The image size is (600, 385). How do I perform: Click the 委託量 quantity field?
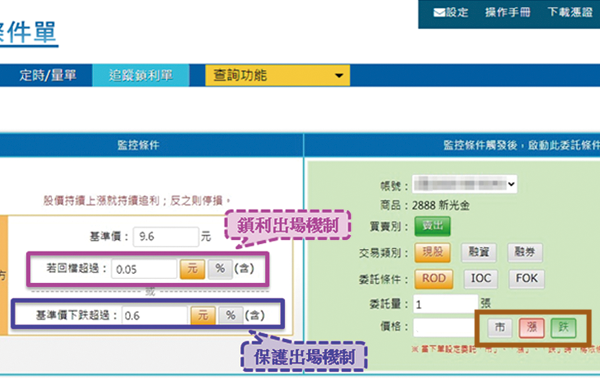(445, 304)
